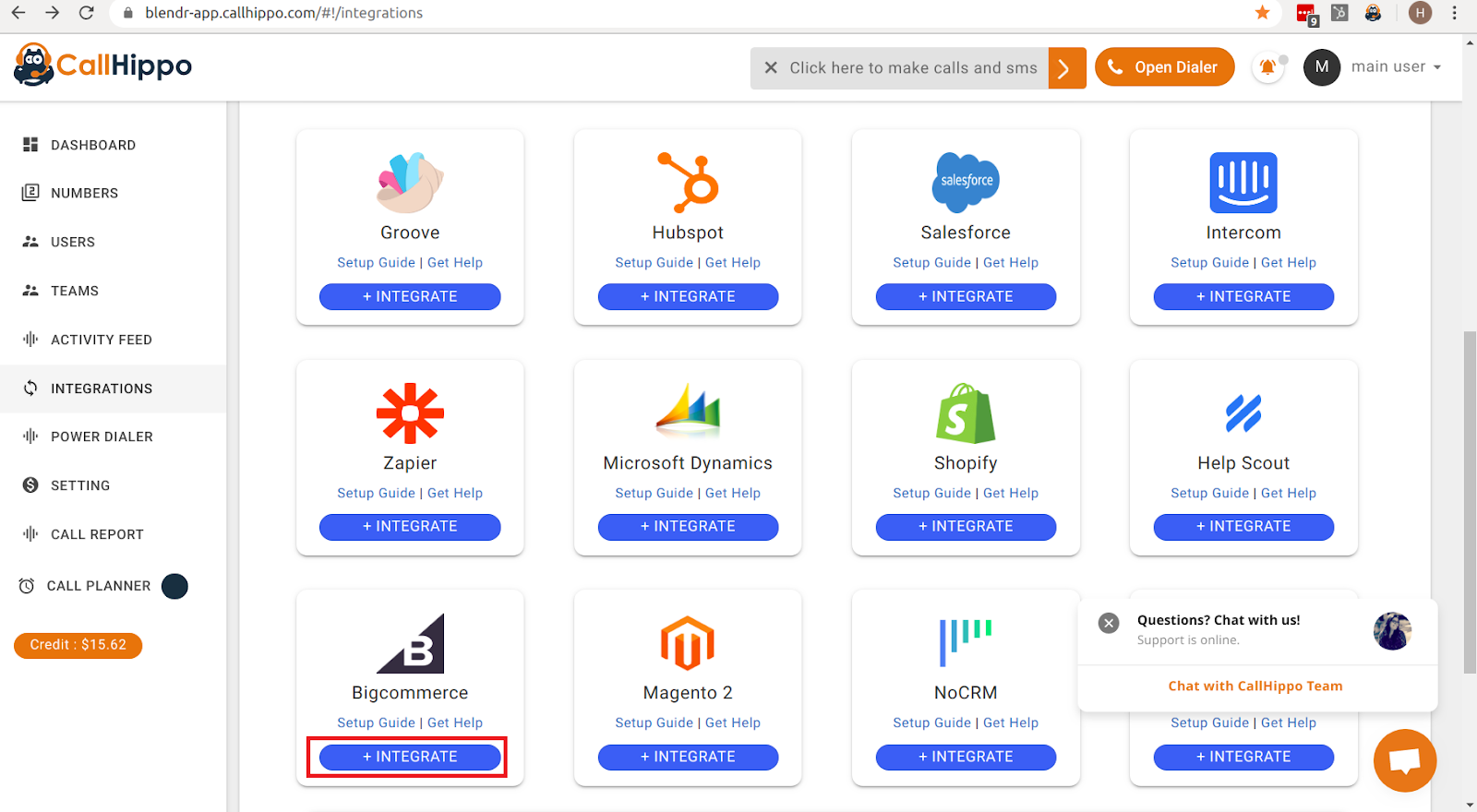Image resolution: width=1477 pixels, height=812 pixels.
Task: Open Chrome three-dot menu
Action: click(1455, 13)
